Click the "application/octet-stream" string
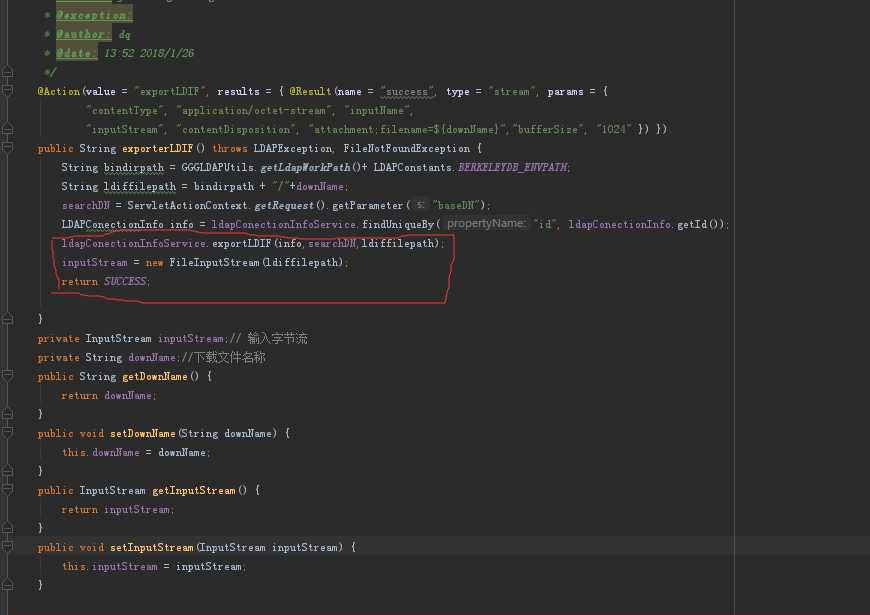The width and height of the screenshot is (870, 615). click(254, 110)
